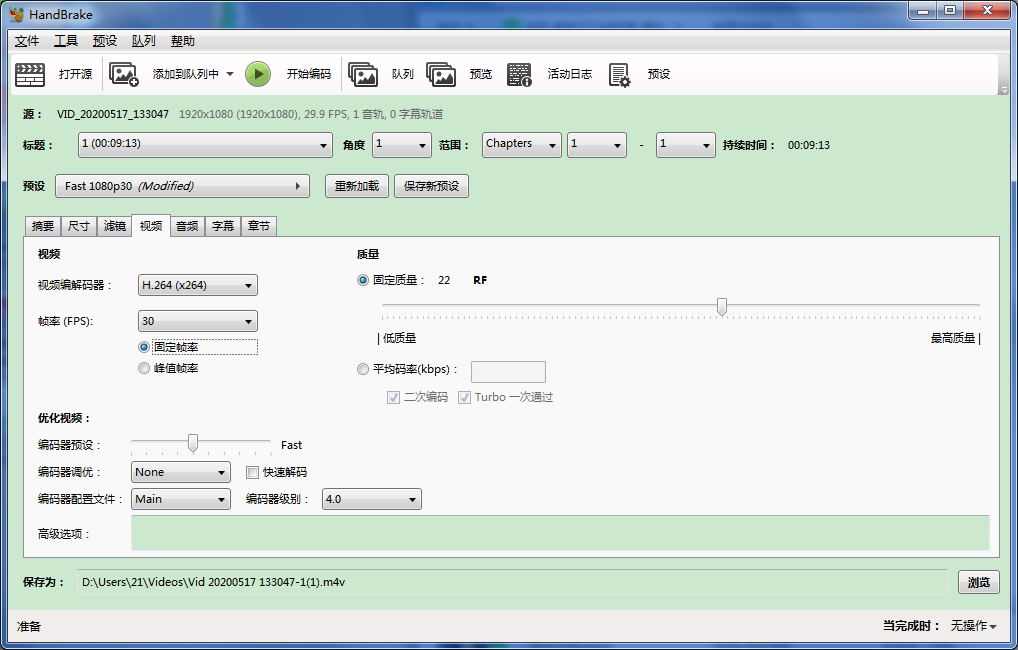The height and width of the screenshot is (650, 1018).
Task: Open the 工具 menu
Action: [x=66, y=41]
